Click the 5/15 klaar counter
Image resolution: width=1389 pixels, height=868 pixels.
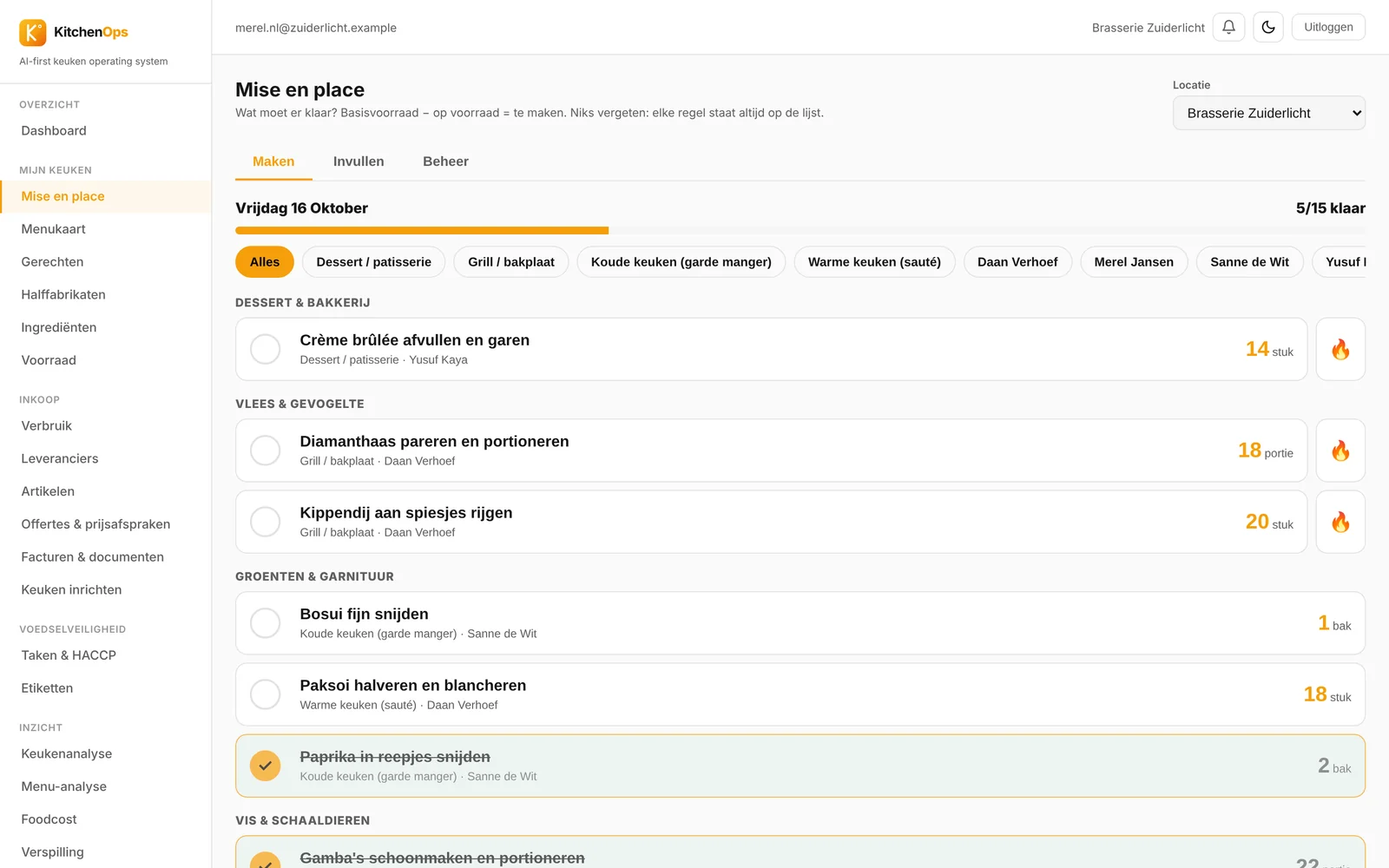click(1330, 208)
